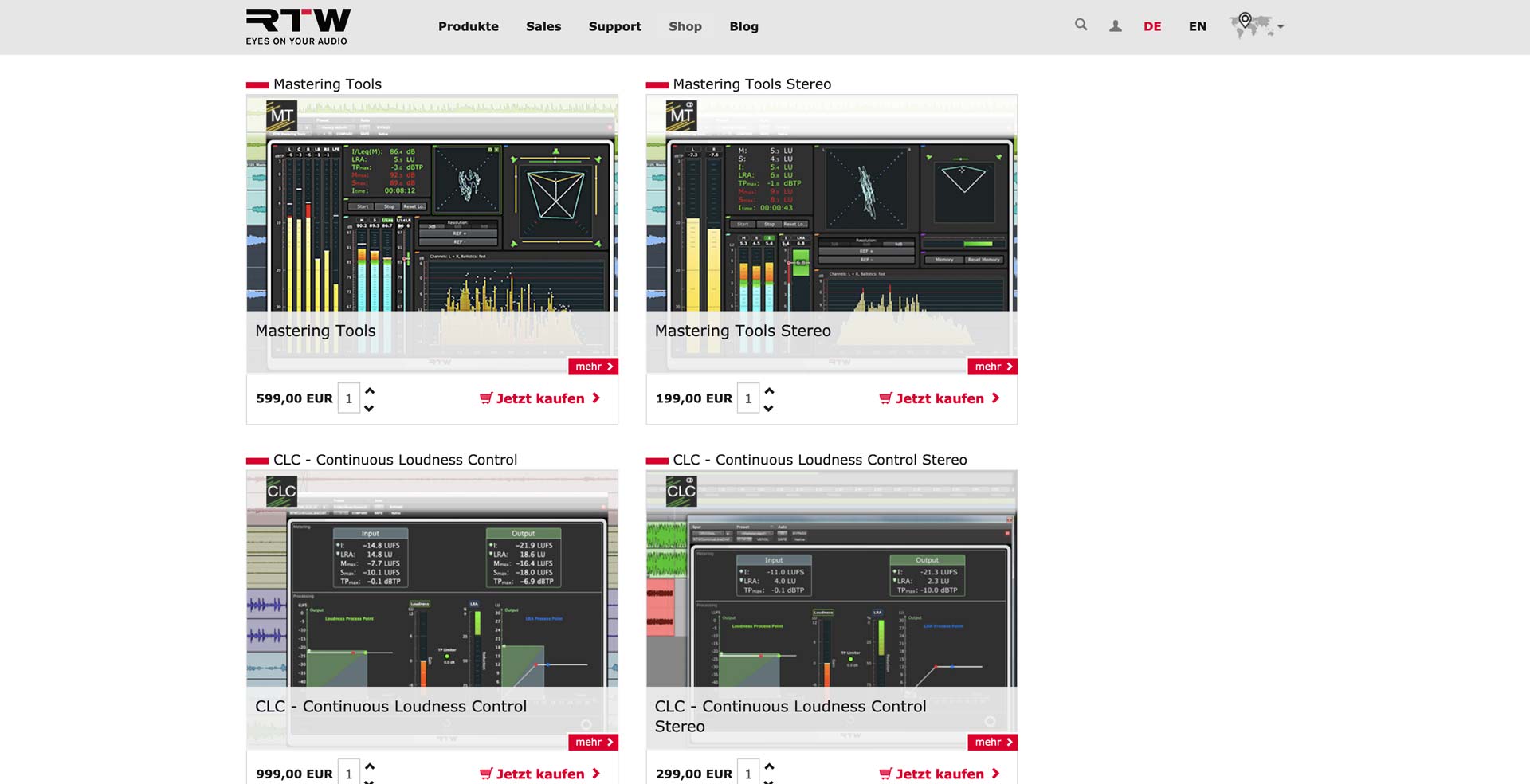Focus quantity field for 299,00 EUR CLC Stereo

pyautogui.click(x=747, y=771)
